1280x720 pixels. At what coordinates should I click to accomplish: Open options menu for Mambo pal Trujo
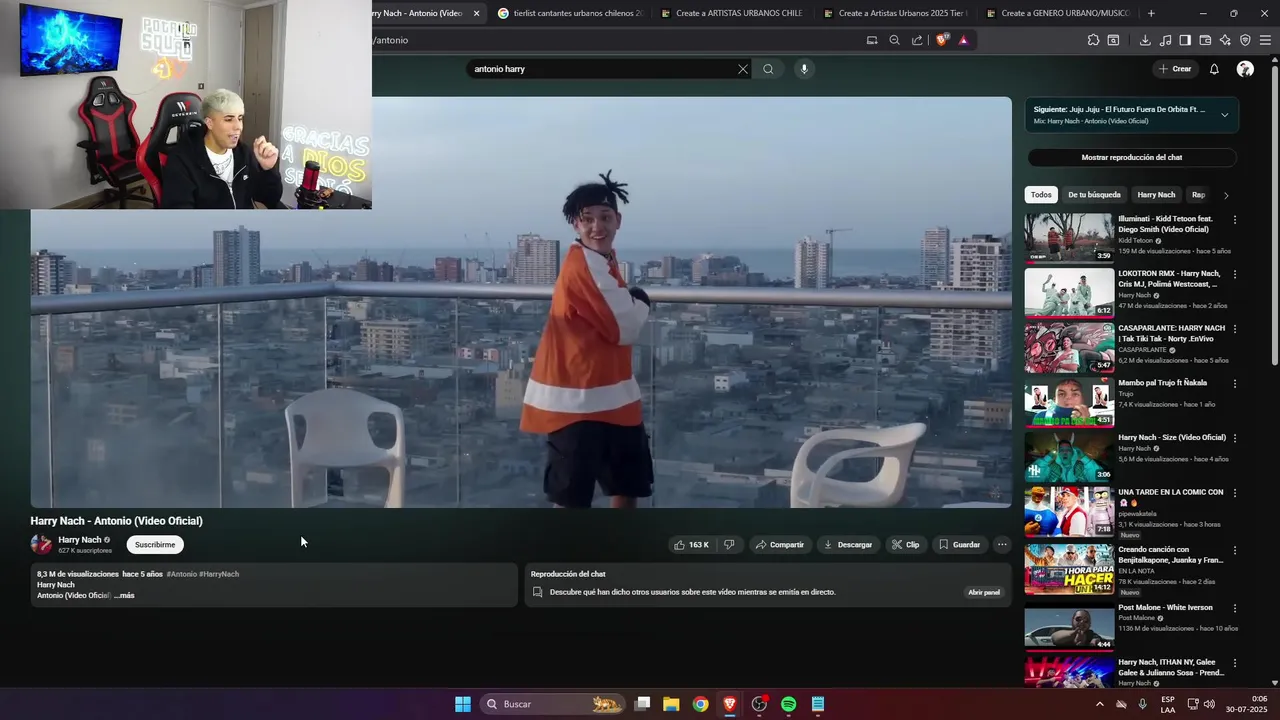click(1234, 384)
